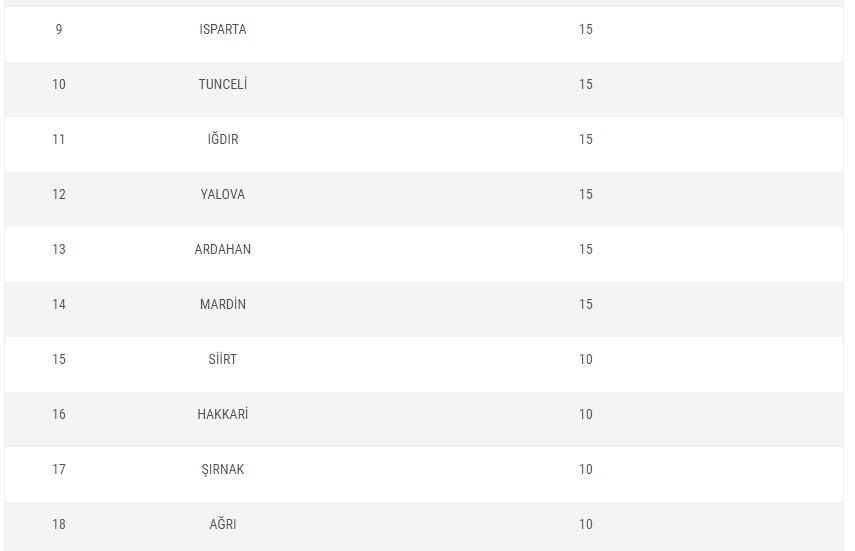Click the value 15 in the ISPARTA row

pyautogui.click(x=585, y=30)
